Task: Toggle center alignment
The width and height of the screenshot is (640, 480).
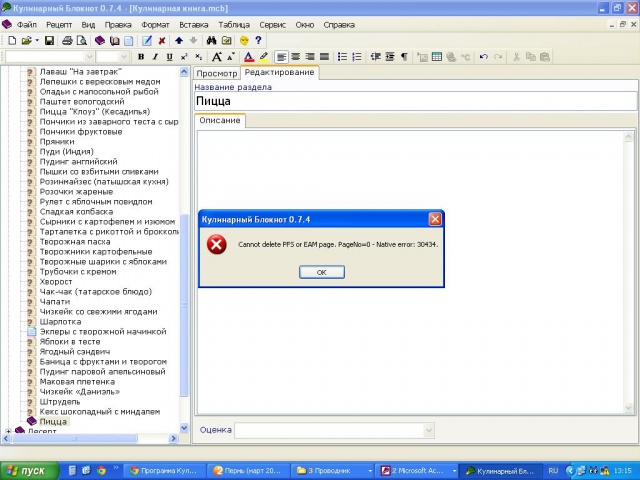Action: click(x=296, y=57)
